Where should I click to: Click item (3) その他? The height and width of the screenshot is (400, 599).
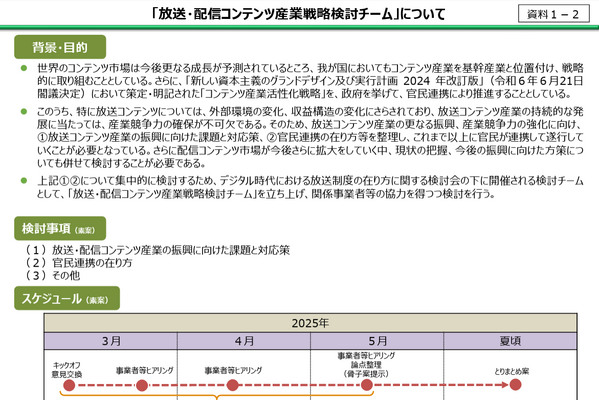tap(52, 275)
